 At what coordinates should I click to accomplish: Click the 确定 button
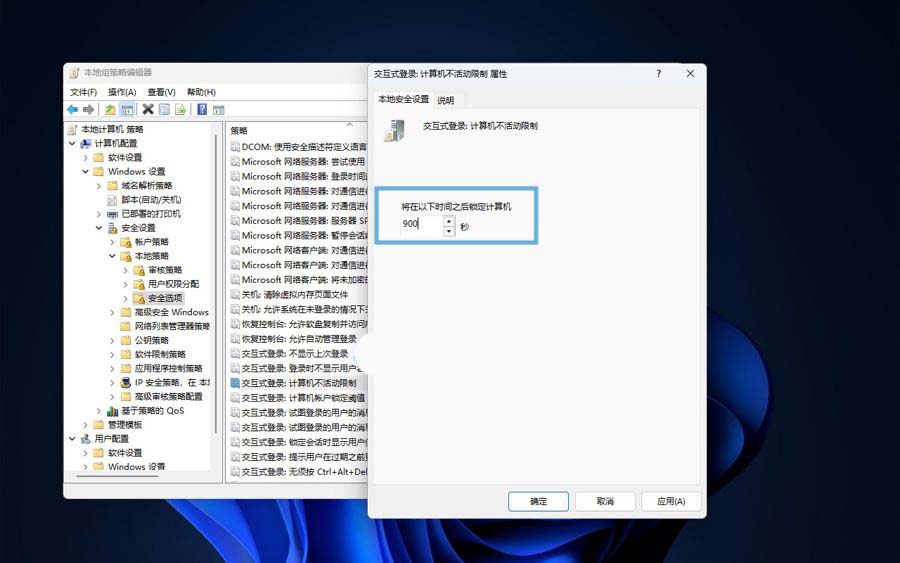(538, 501)
